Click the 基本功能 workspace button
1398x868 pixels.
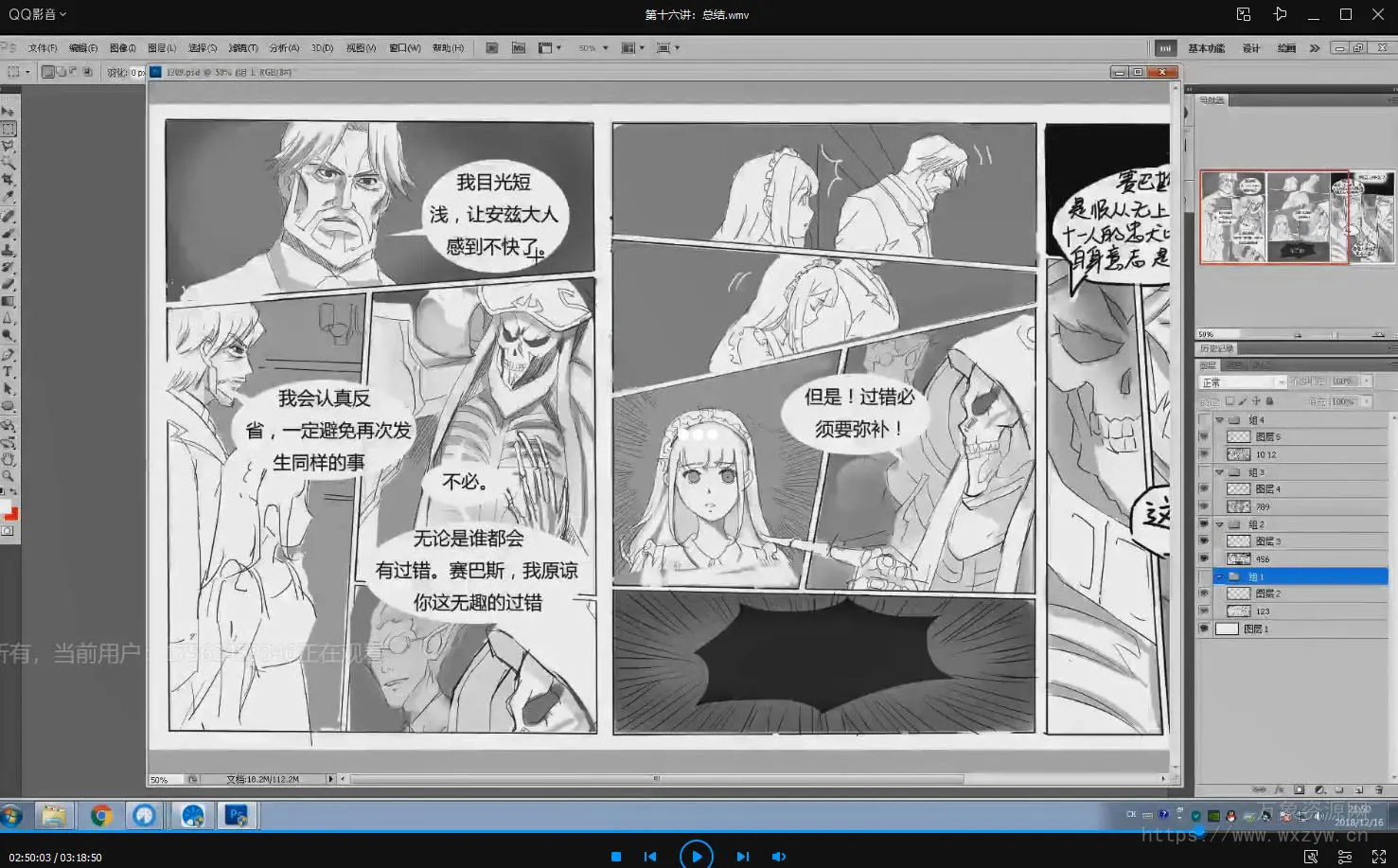point(1206,48)
